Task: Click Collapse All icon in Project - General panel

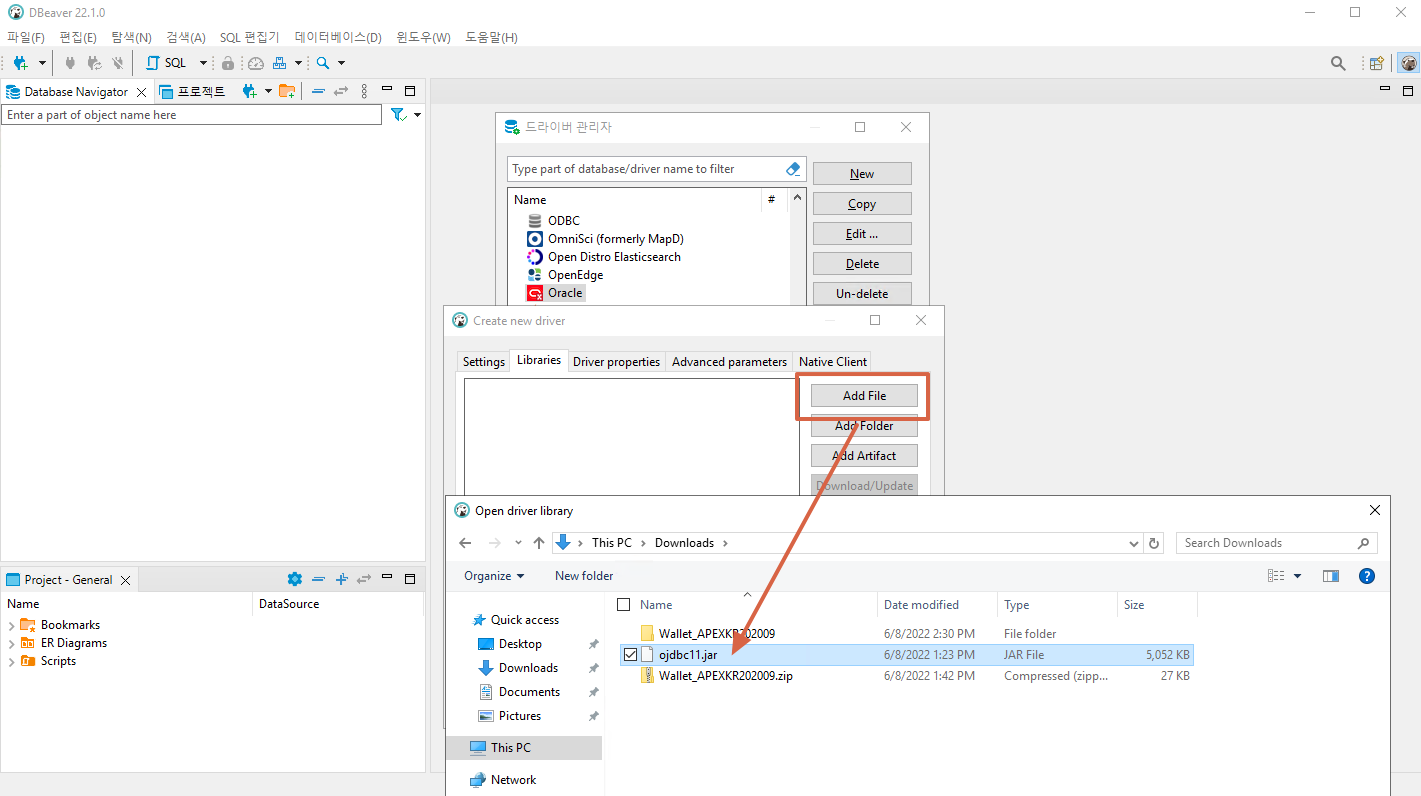Action: coord(318,579)
